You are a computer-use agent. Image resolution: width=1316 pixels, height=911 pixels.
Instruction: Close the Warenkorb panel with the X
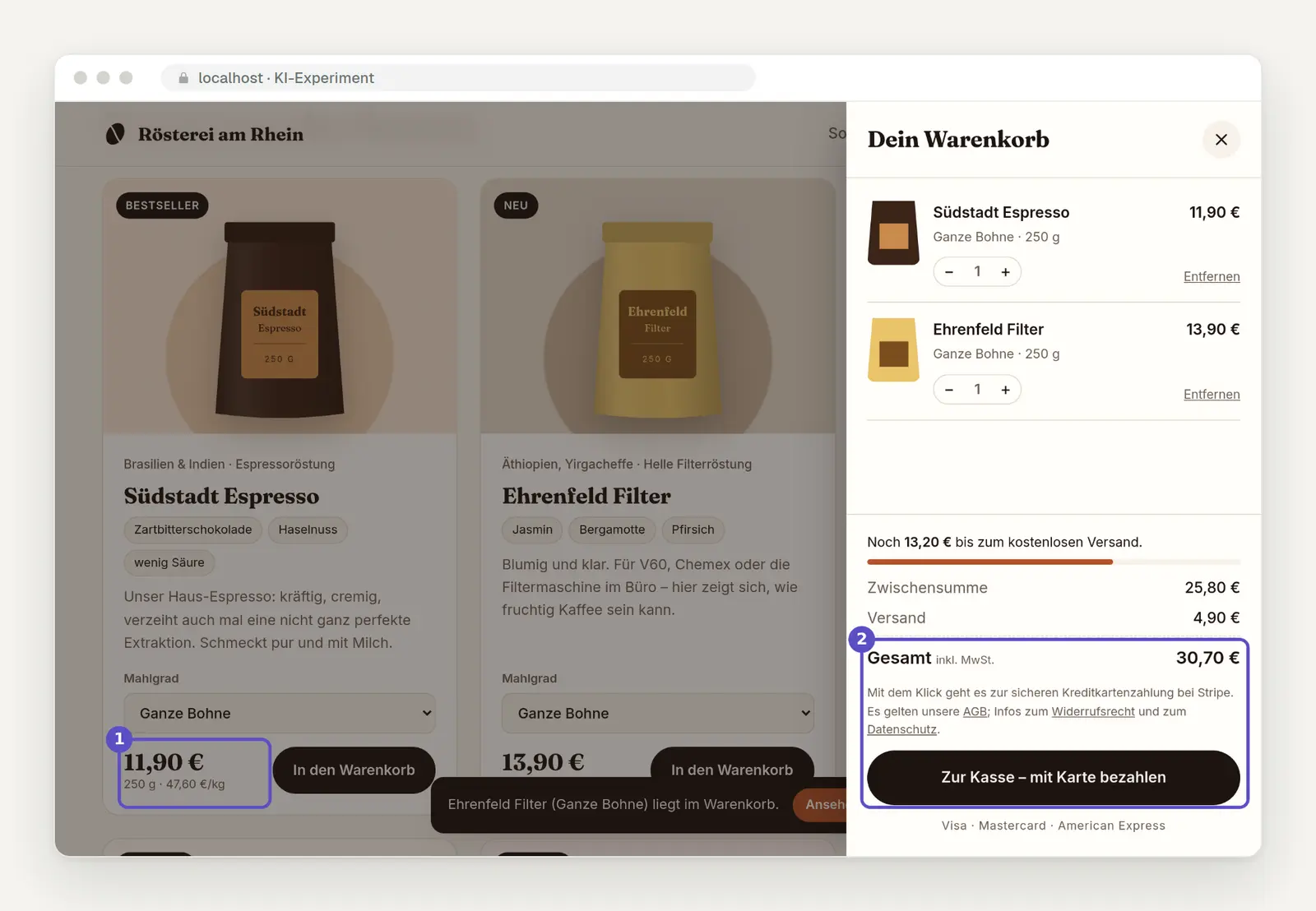pos(1221,140)
